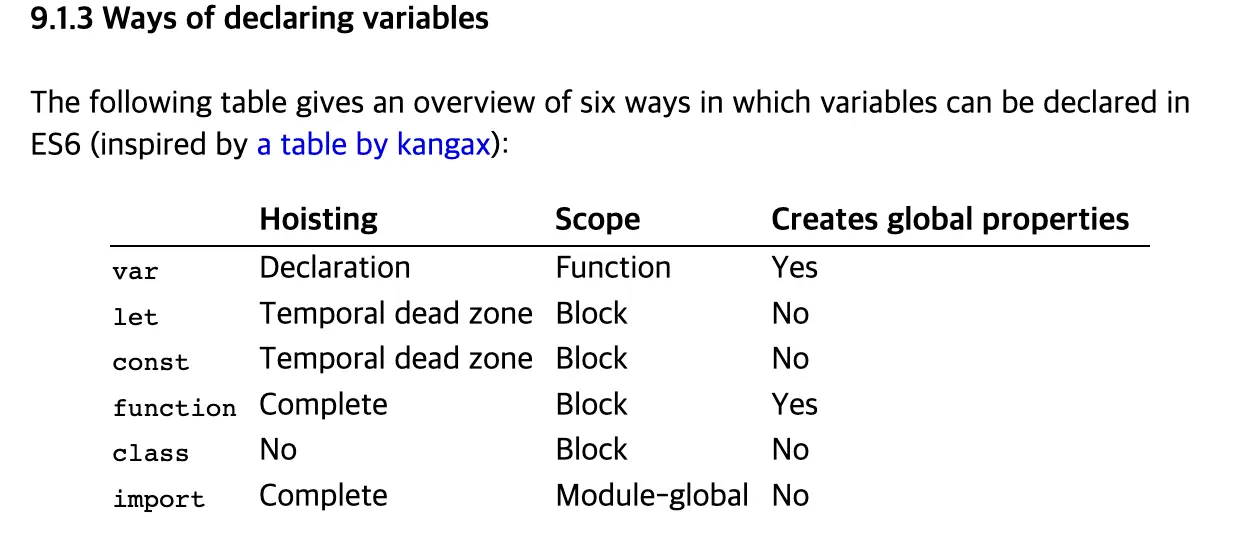Click the "var" keyword in the table

coord(135,271)
